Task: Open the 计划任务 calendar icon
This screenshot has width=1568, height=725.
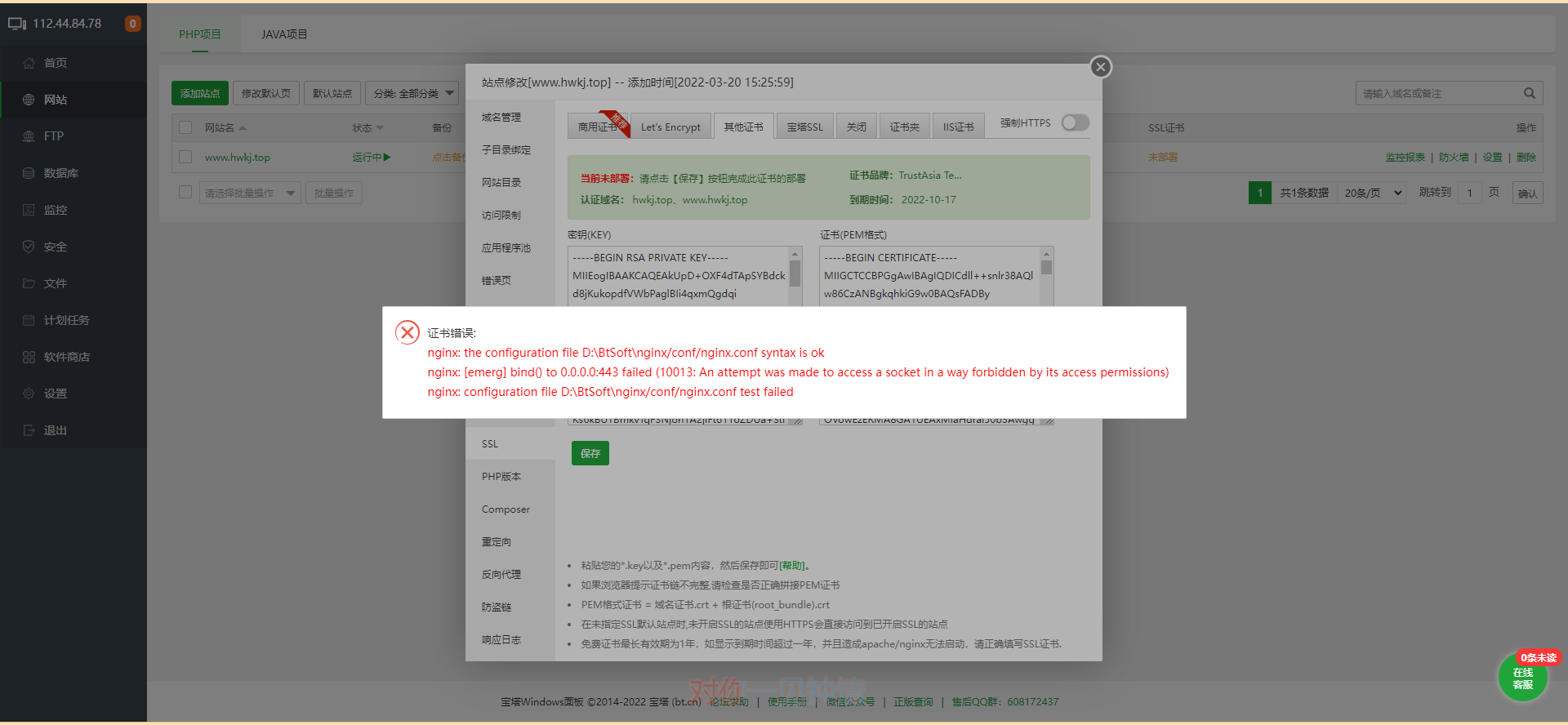Action: point(29,320)
